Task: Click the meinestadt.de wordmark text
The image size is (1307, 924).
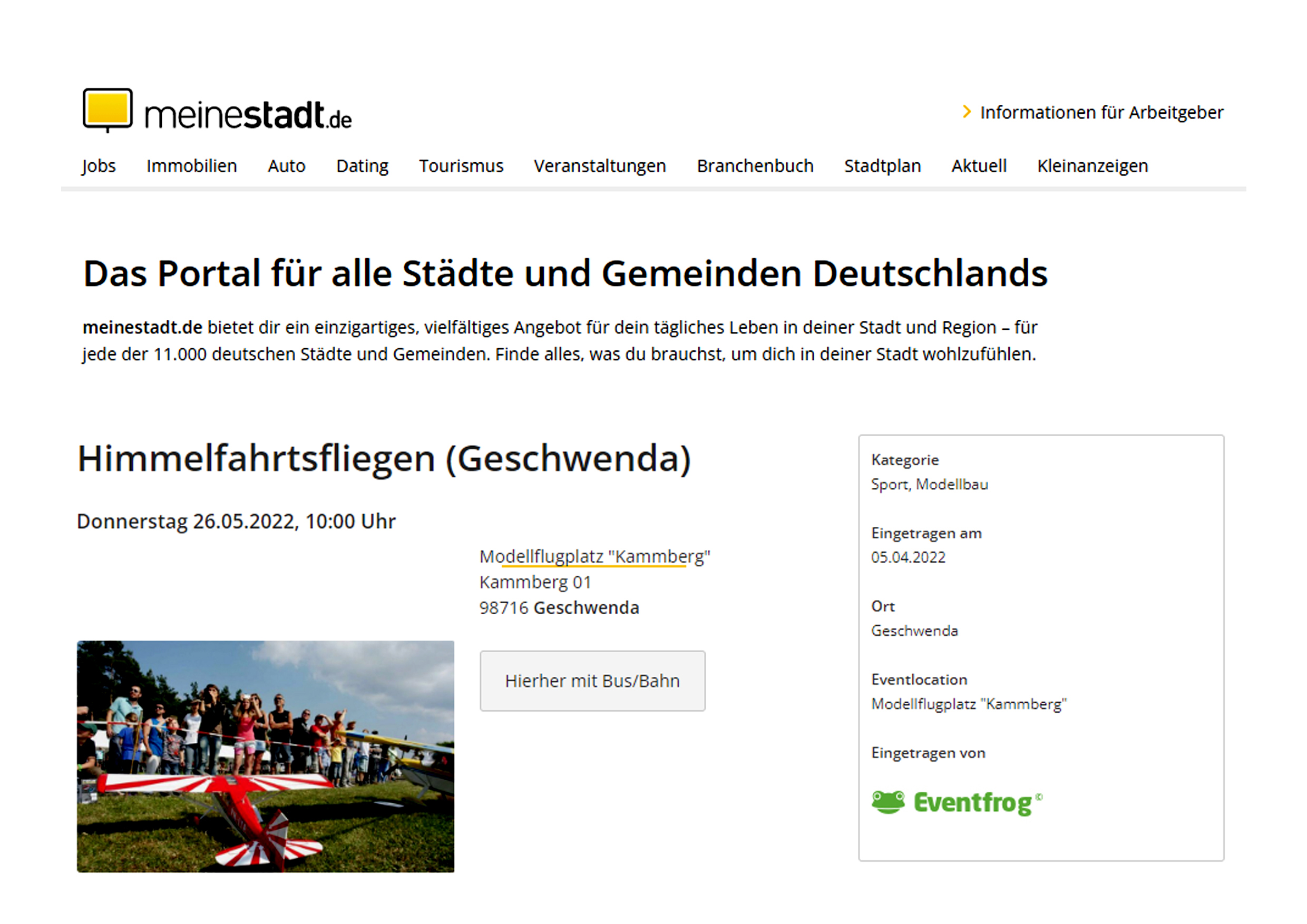Action: pyautogui.click(x=248, y=115)
